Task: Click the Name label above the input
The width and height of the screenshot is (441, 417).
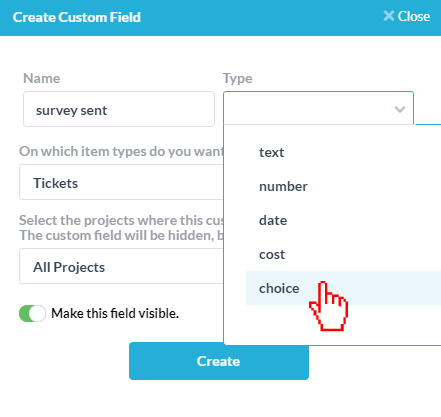Action: (42, 78)
